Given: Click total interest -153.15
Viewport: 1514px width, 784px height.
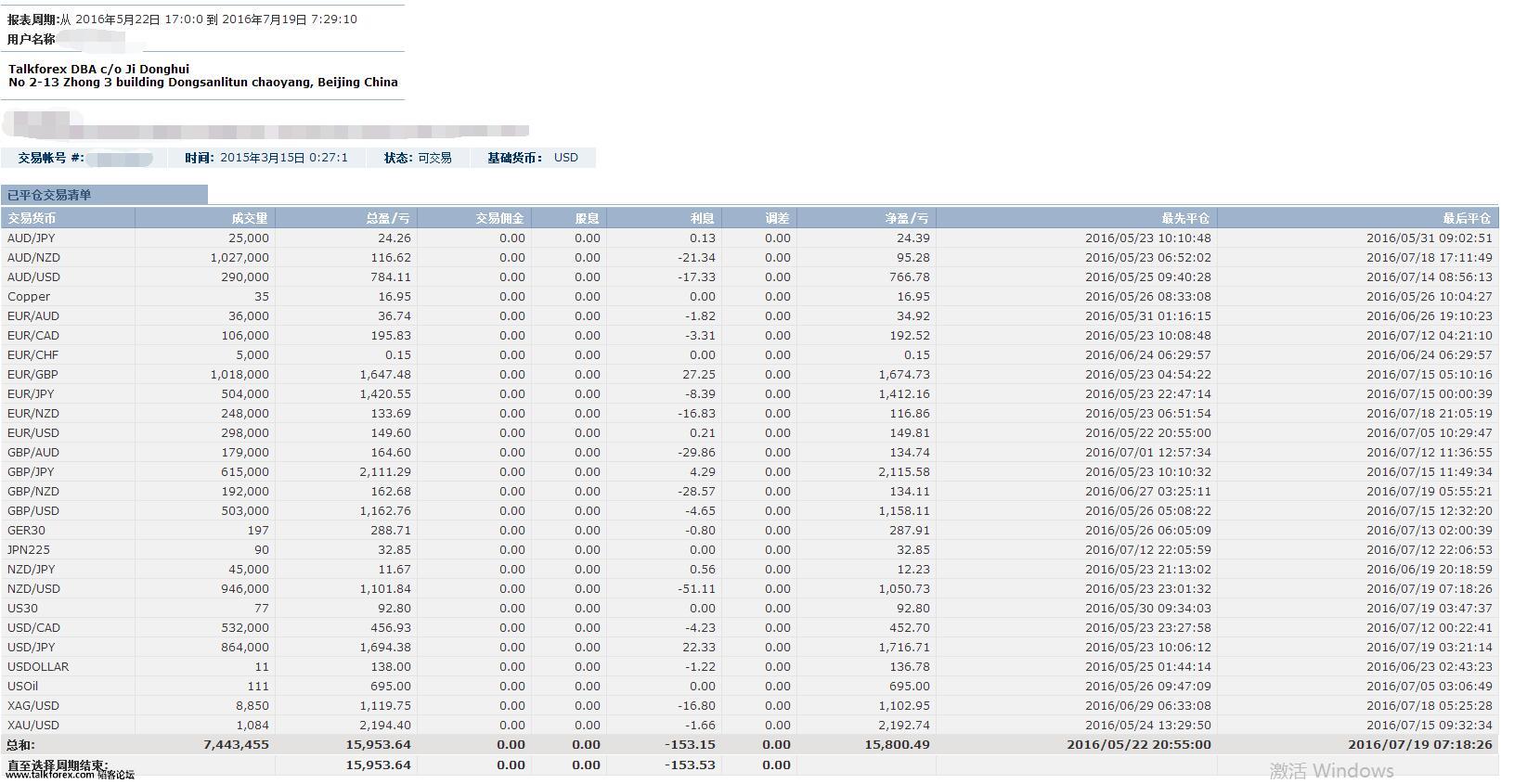Looking at the screenshot, I should point(690,745).
